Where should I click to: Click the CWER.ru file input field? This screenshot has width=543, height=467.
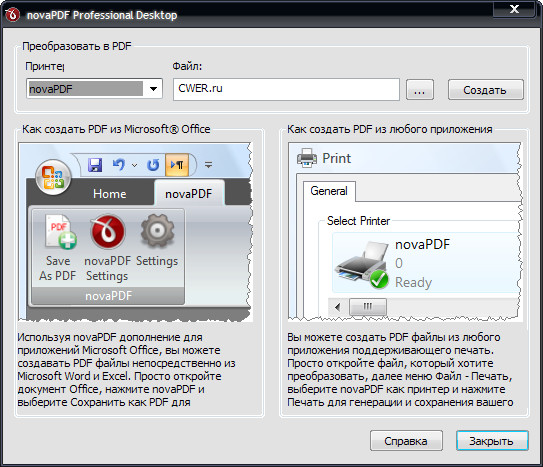click(286, 89)
